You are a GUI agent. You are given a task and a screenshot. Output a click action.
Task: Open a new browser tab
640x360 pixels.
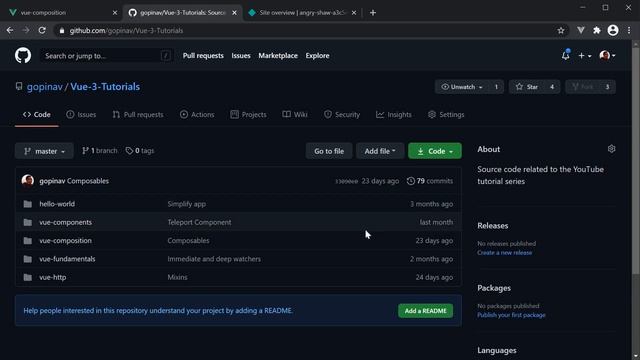click(373, 13)
